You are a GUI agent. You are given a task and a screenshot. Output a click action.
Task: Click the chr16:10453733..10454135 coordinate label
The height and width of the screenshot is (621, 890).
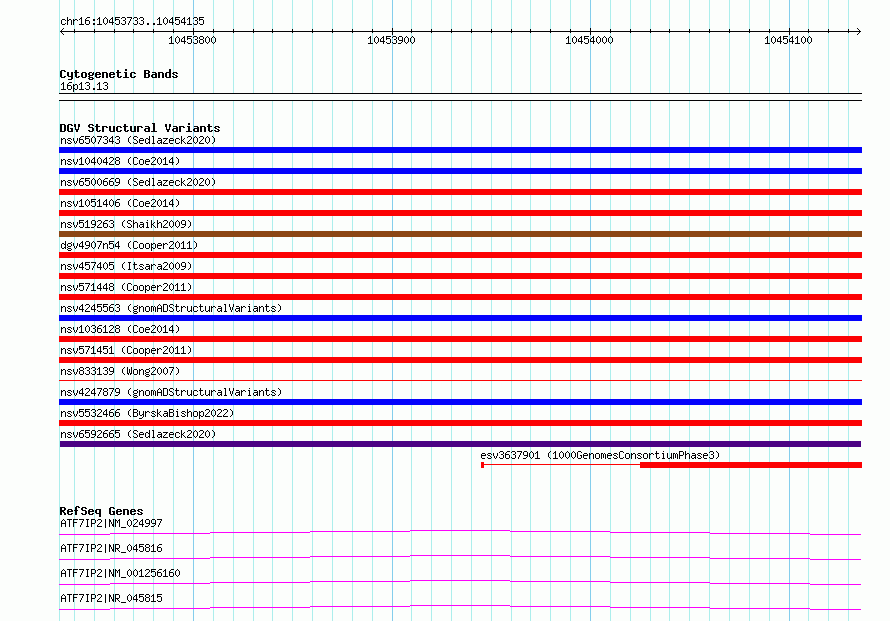132,21
